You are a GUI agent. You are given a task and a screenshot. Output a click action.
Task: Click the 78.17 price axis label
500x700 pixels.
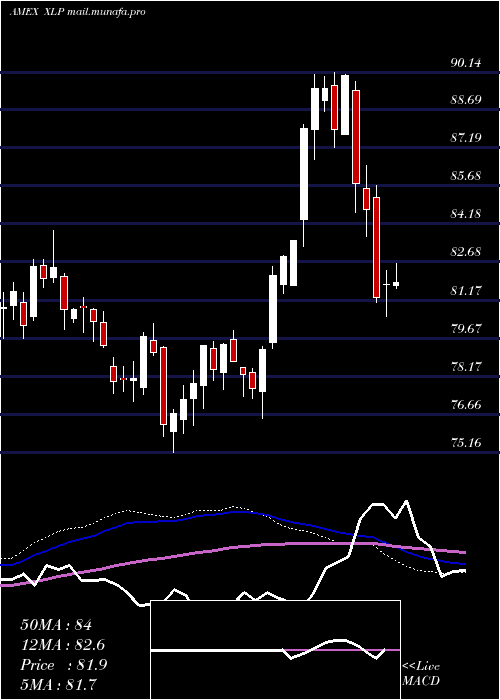pos(466,367)
